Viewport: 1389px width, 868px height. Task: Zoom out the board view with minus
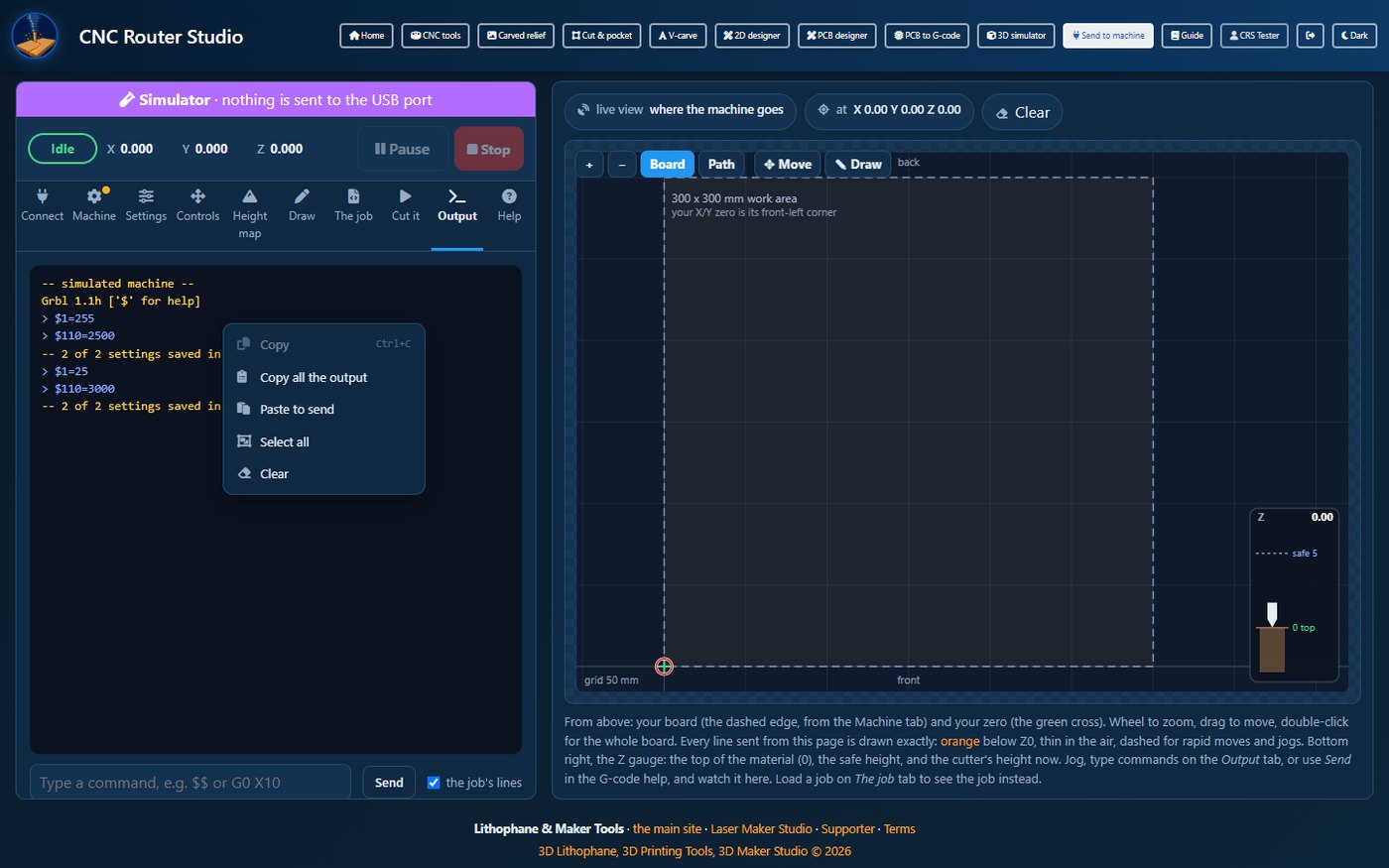[622, 165]
